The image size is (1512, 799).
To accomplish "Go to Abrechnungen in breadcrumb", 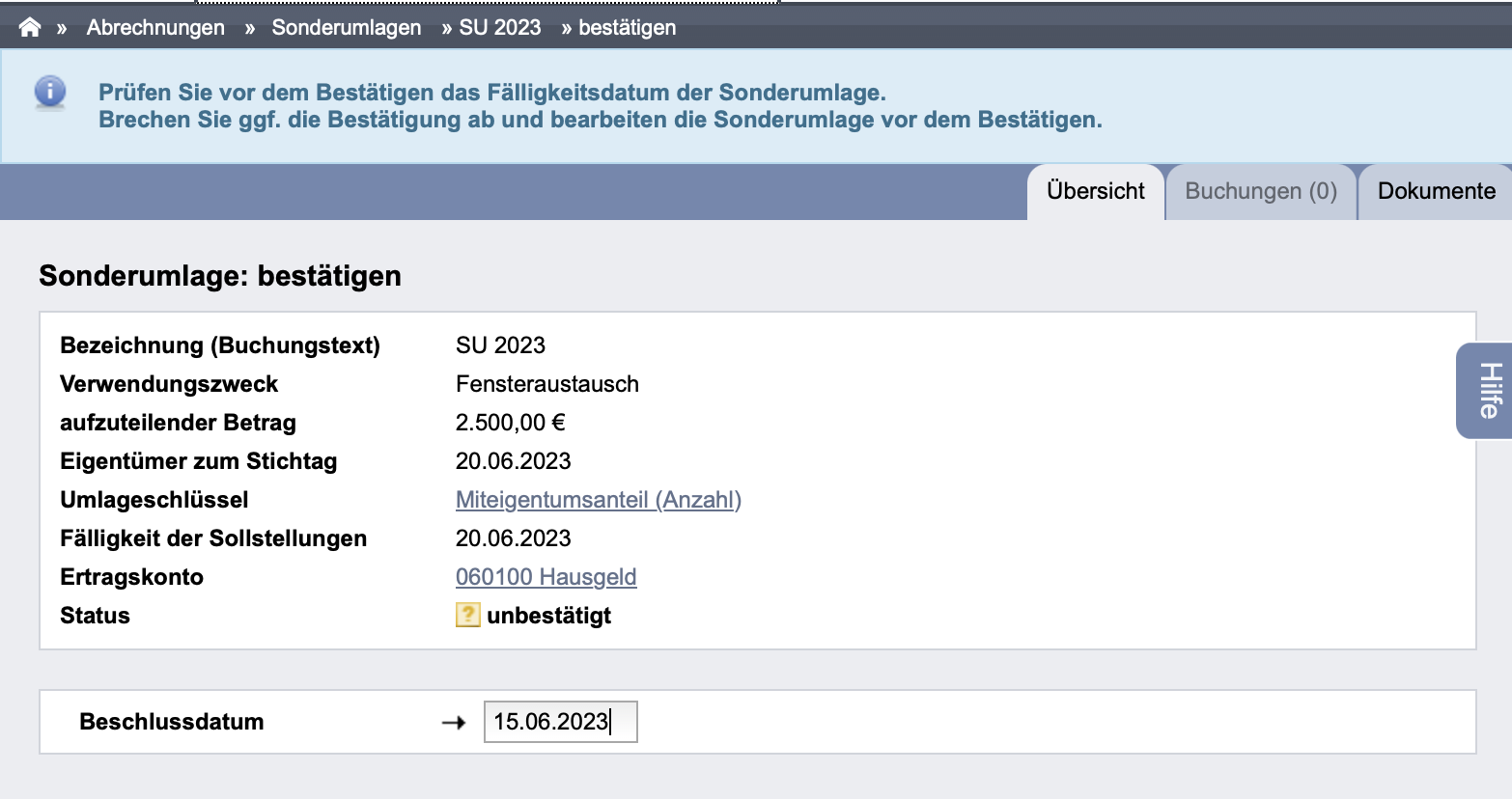I will pyautogui.click(x=155, y=27).
